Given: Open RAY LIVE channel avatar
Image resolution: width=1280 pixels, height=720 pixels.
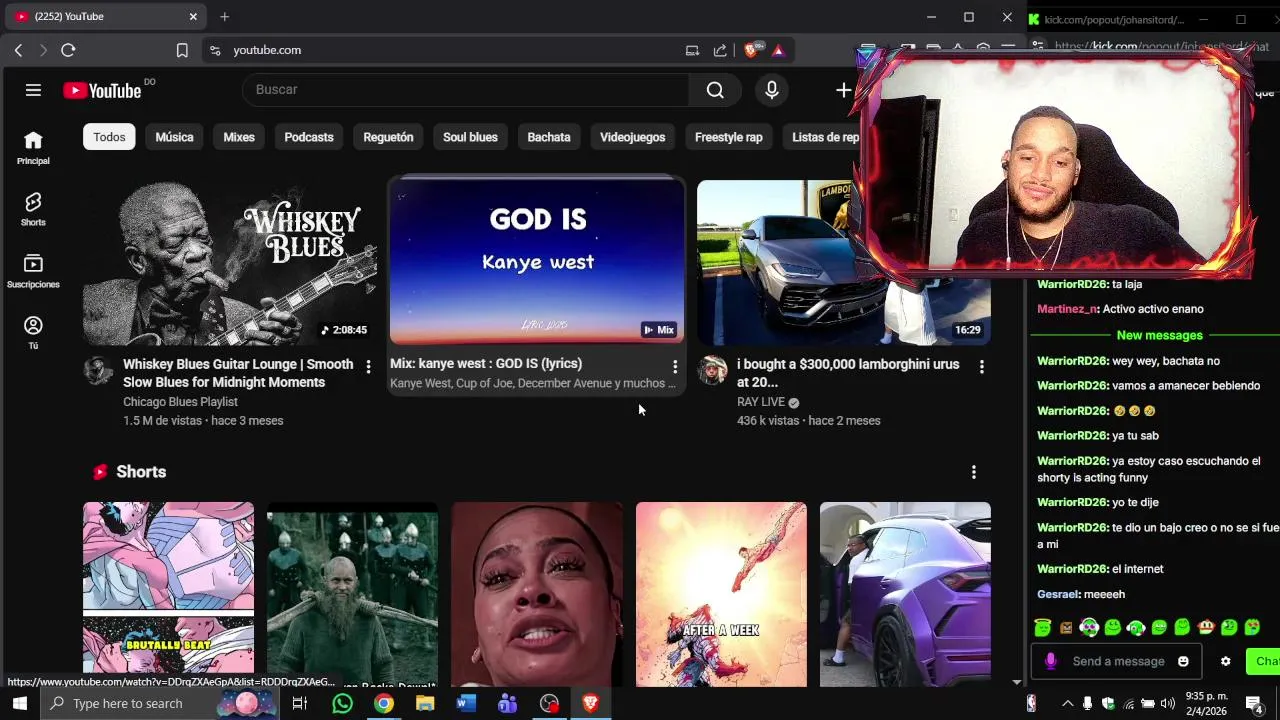Looking at the screenshot, I should [712, 370].
